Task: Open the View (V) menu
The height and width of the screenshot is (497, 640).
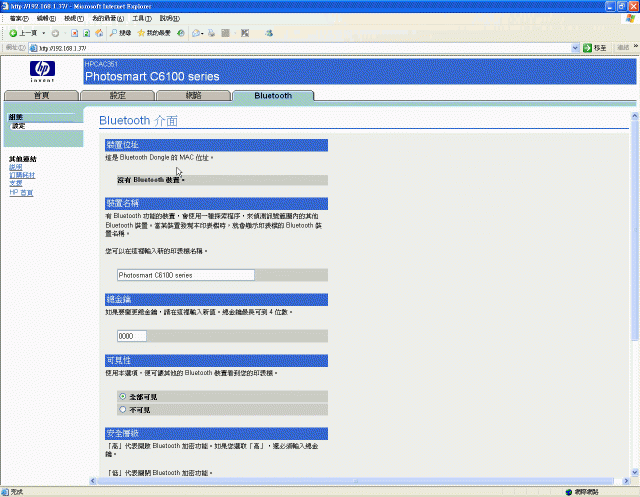Action: [74, 18]
